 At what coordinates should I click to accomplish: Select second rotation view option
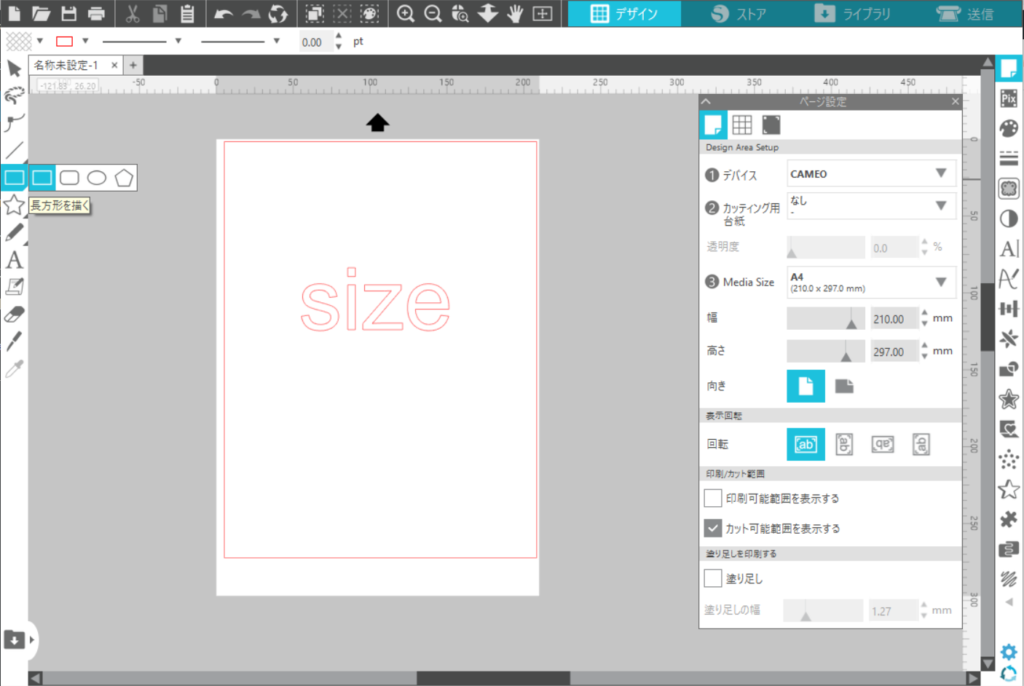pos(844,444)
